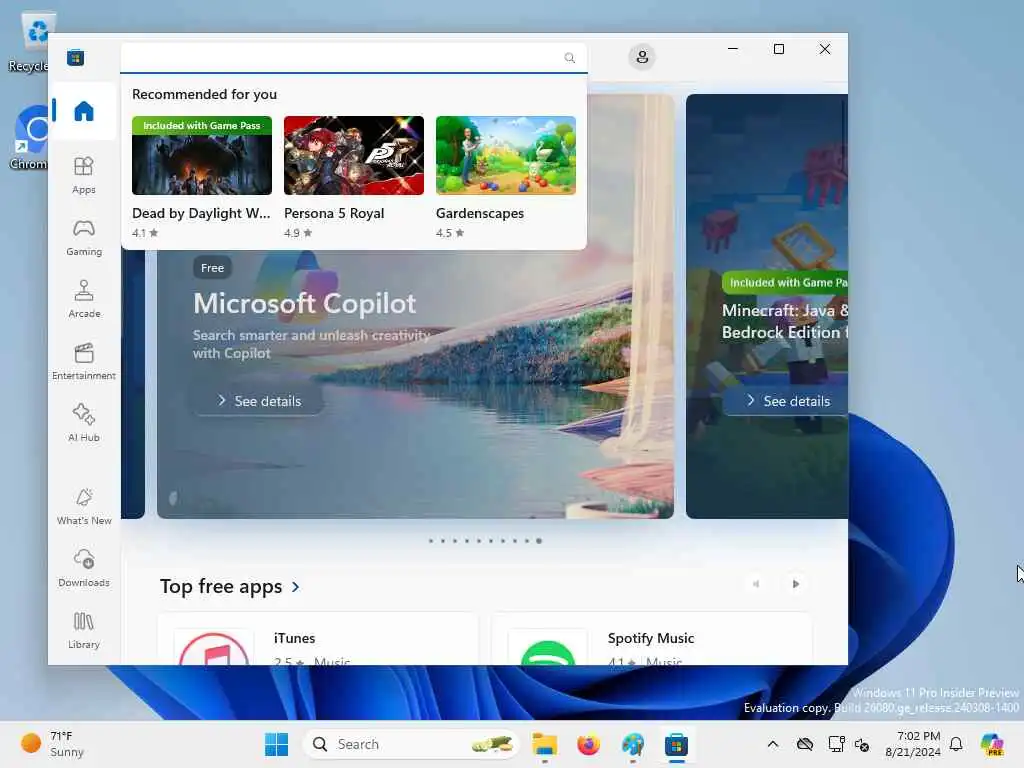This screenshot has width=1024, height=768.
Task: Click the Persona 5 Royal title text
Action: 334,213
